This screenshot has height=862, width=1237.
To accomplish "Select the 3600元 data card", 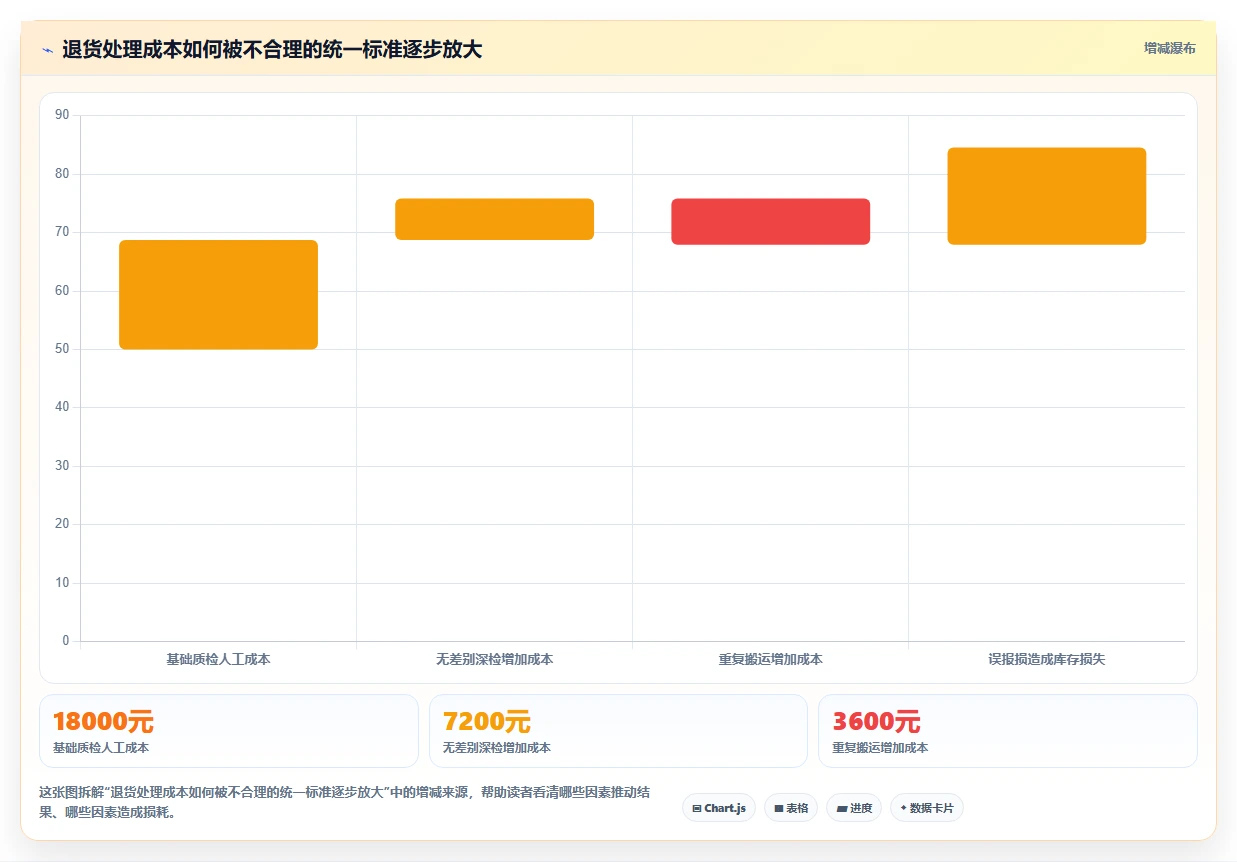I will coord(1007,731).
